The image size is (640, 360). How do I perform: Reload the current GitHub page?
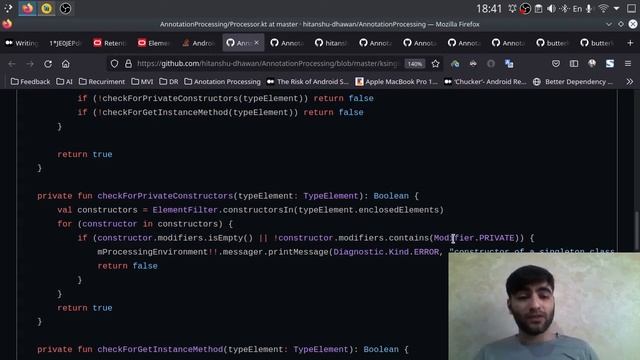click(x=48, y=64)
